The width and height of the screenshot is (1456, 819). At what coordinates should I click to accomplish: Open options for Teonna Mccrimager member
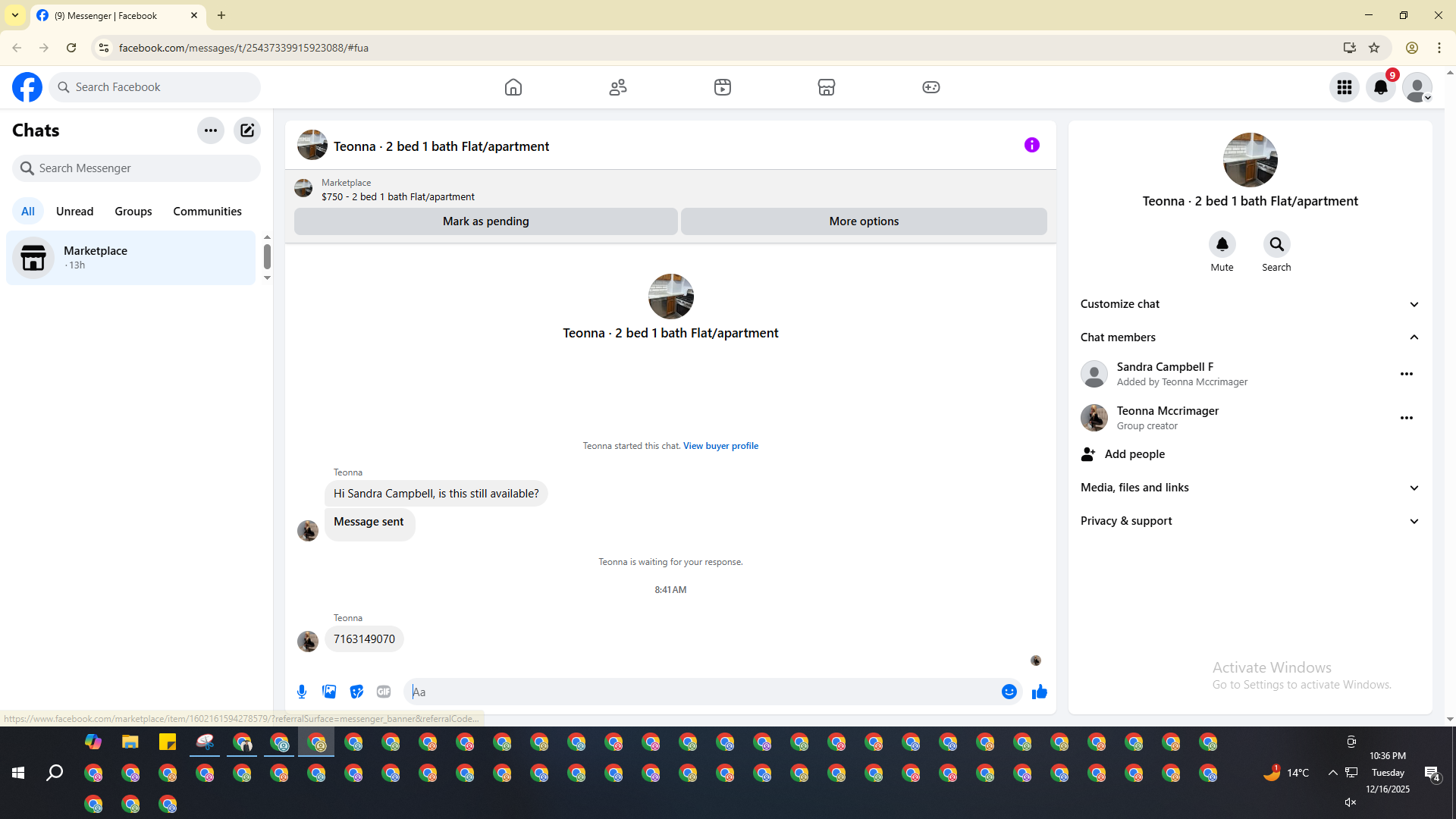1407,418
